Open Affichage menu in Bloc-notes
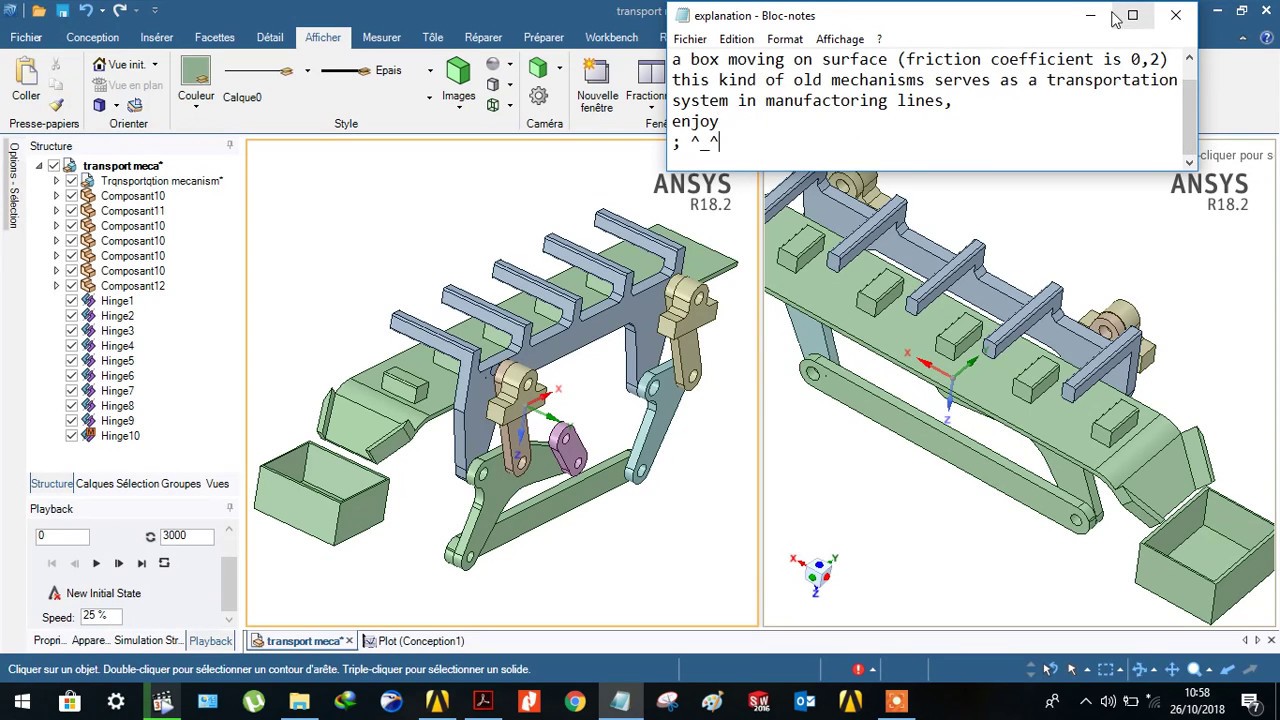The width and height of the screenshot is (1280, 720). click(x=840, y=39)
